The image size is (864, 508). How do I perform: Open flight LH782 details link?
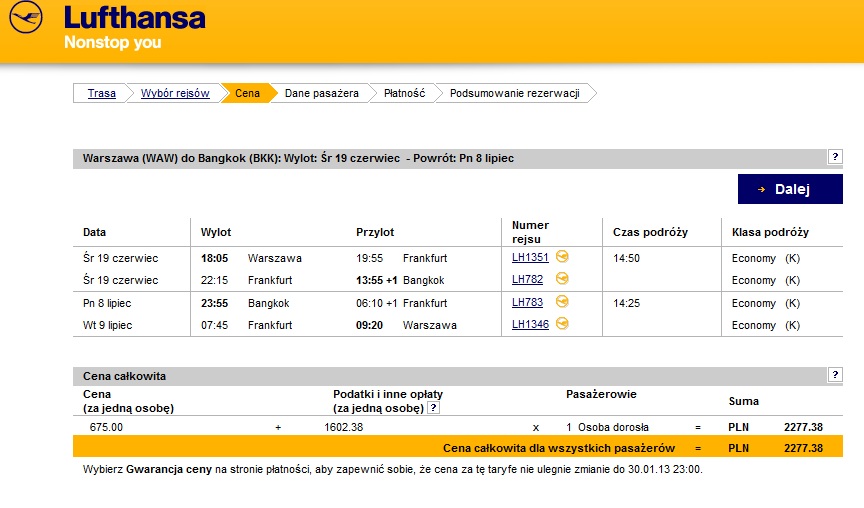(527, 279)
